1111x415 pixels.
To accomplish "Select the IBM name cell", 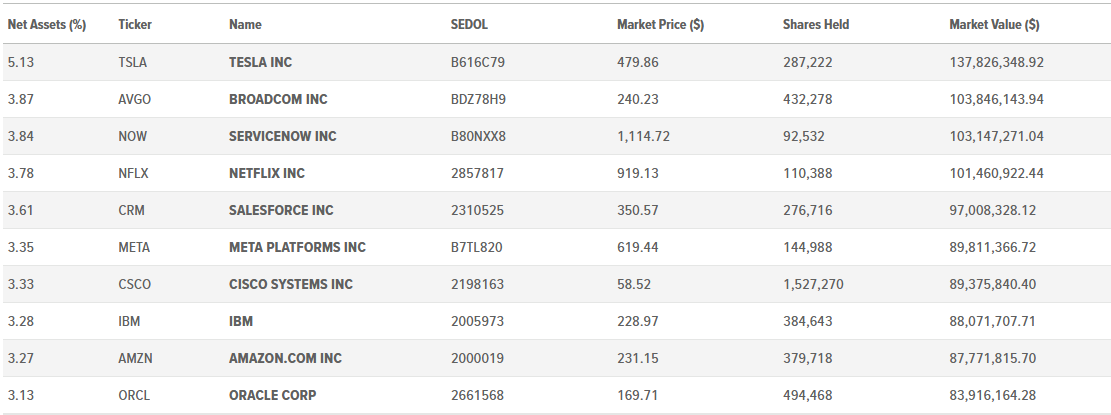I will [241, 322].
